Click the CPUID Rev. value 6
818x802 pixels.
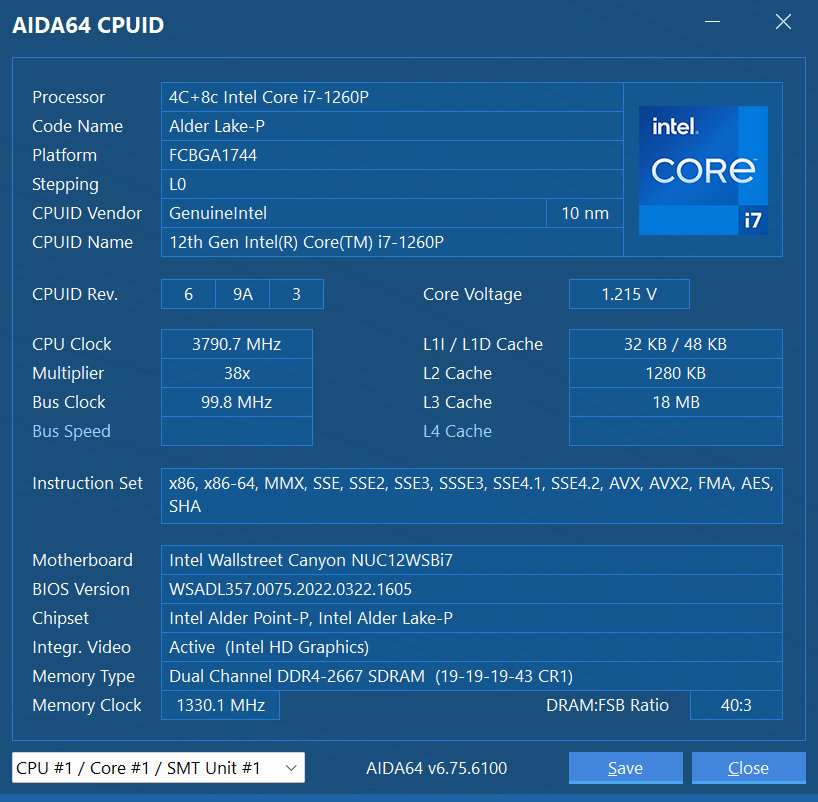point(188,294)
